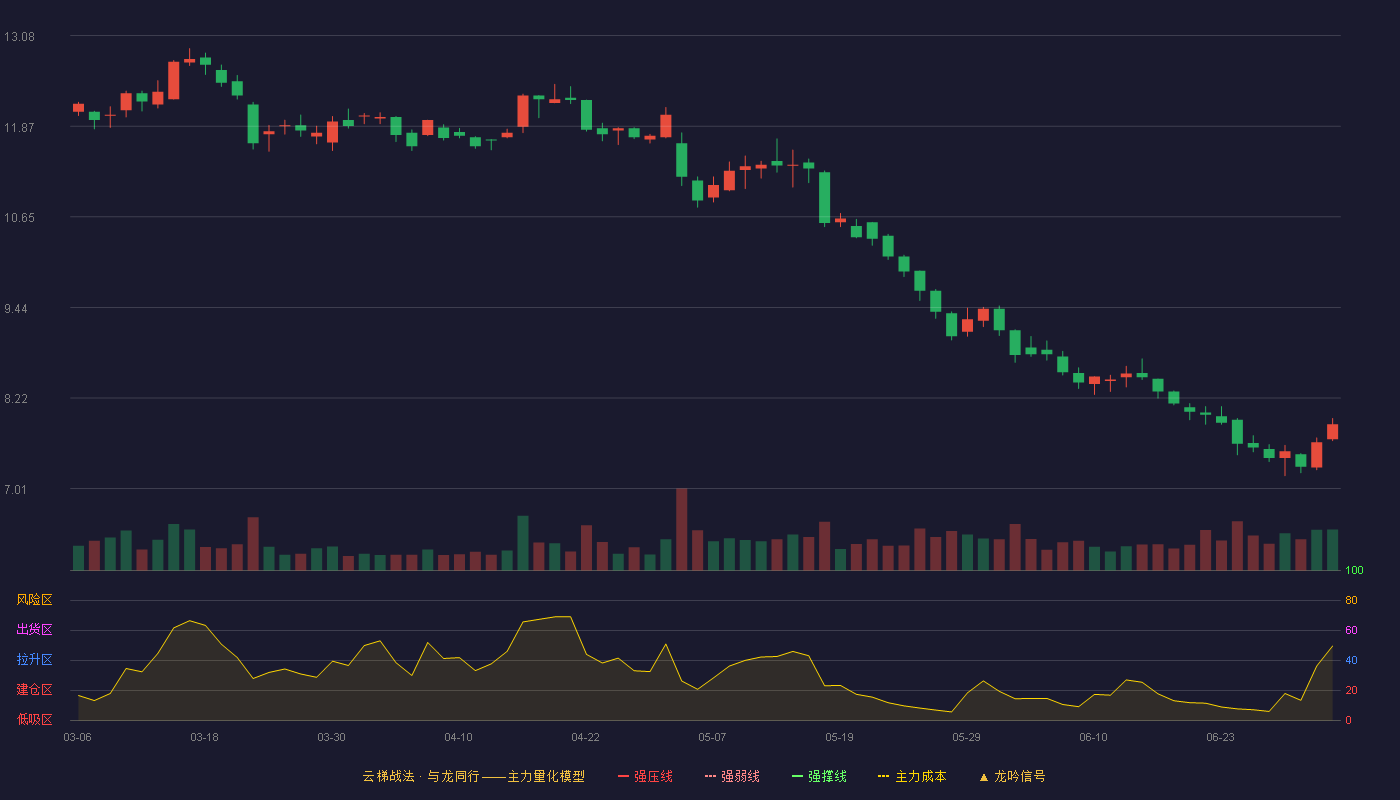Toggle the 云梯战法 主力量化模型 legend entry

pos(474,776)
